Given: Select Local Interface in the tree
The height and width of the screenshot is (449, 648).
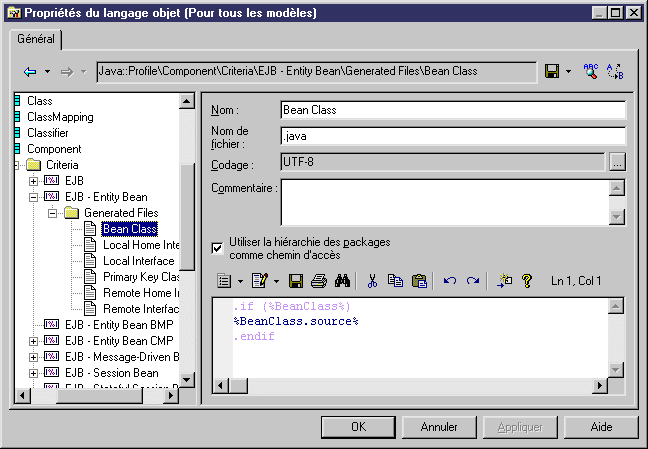Looking at the screenshot, I should 138,261.
